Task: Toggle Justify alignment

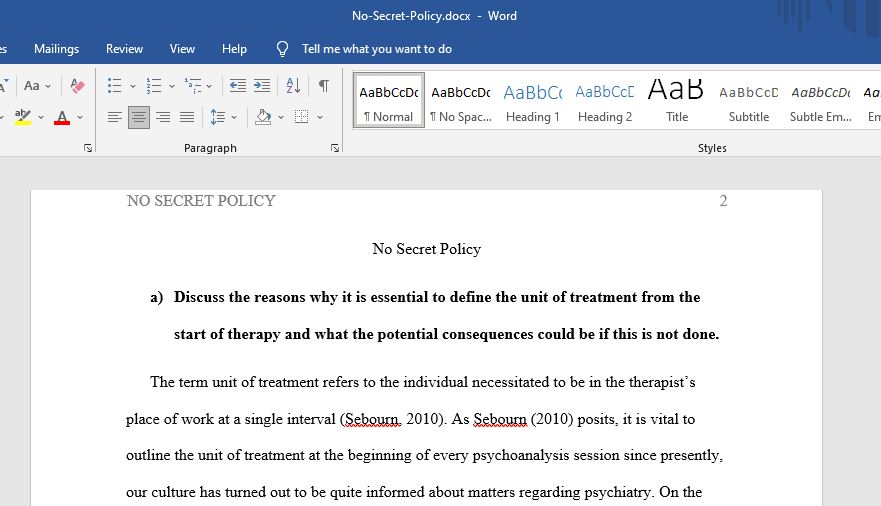Action: click(187, 117)
